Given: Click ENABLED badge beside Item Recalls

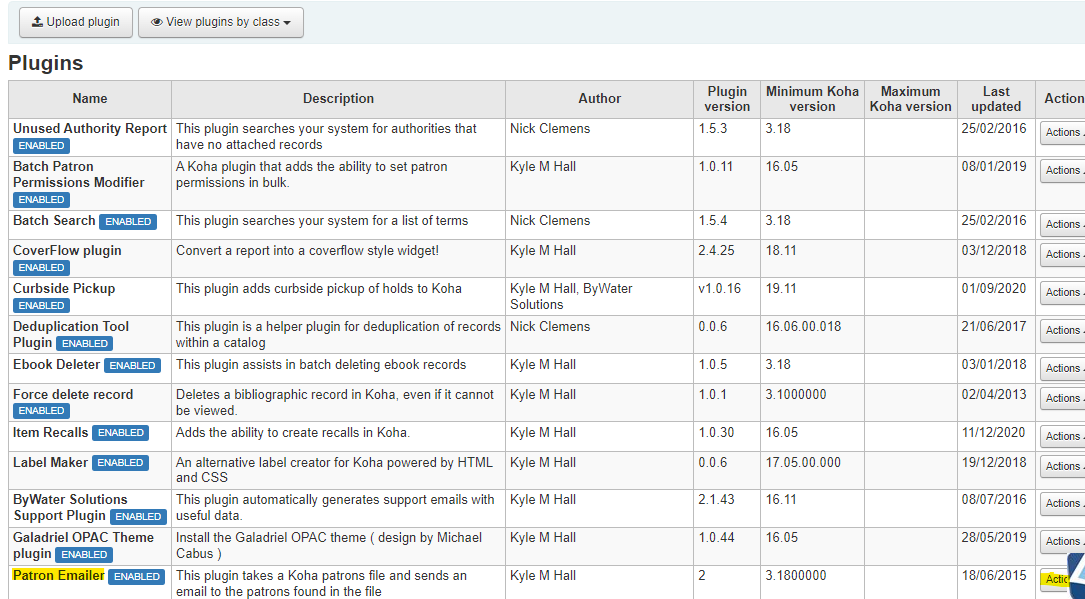Looking at the screenshot, I should 120,433.
